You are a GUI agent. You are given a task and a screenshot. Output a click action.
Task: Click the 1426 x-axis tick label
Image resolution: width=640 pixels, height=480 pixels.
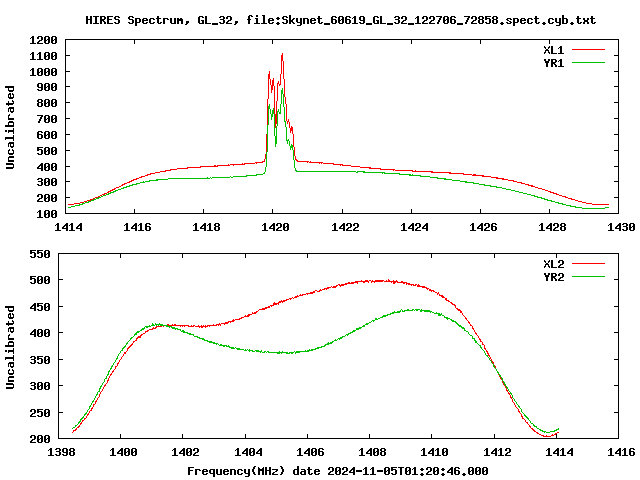483,227
